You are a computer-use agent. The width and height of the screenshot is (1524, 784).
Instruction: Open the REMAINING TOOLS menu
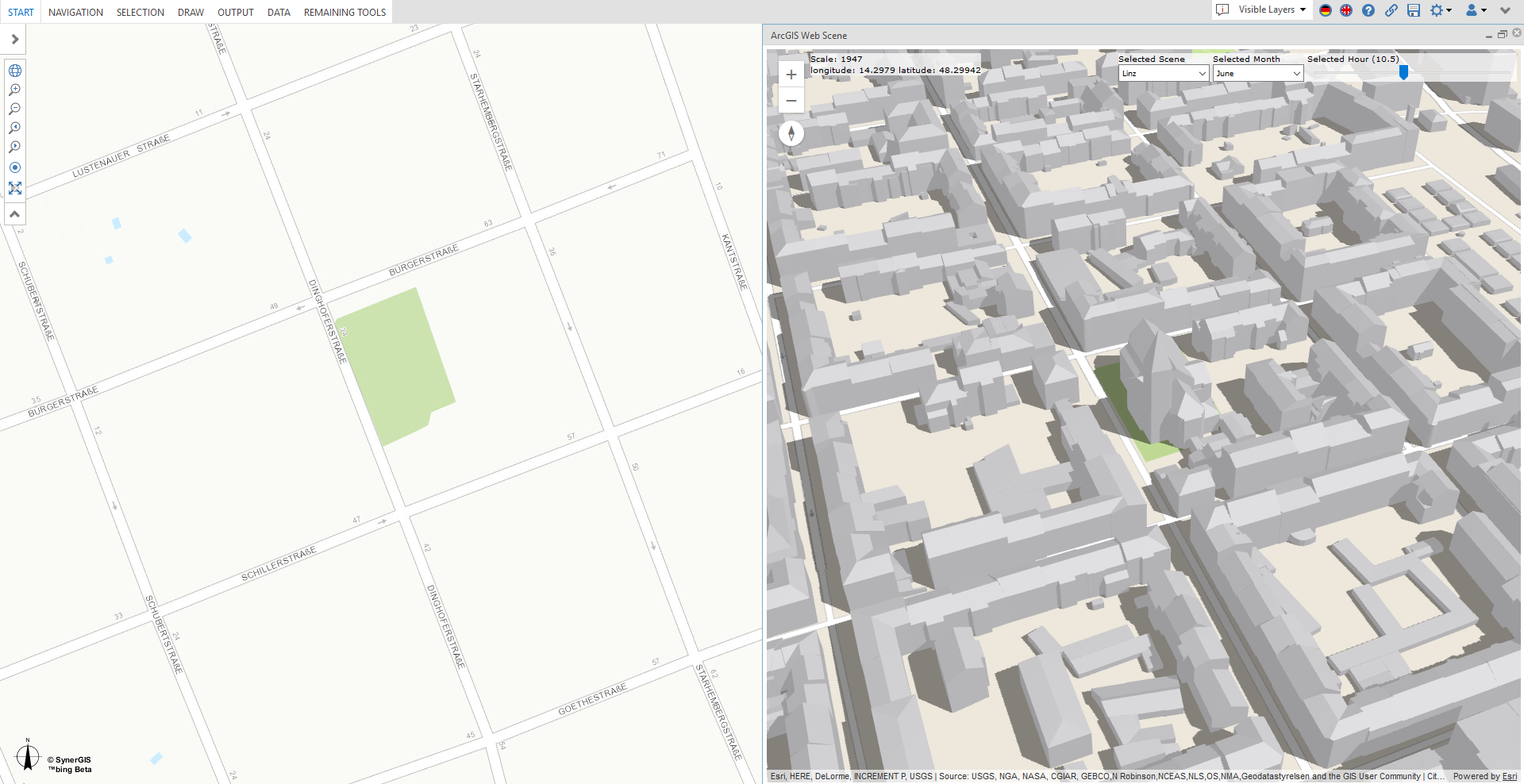(x=344, y=12)
